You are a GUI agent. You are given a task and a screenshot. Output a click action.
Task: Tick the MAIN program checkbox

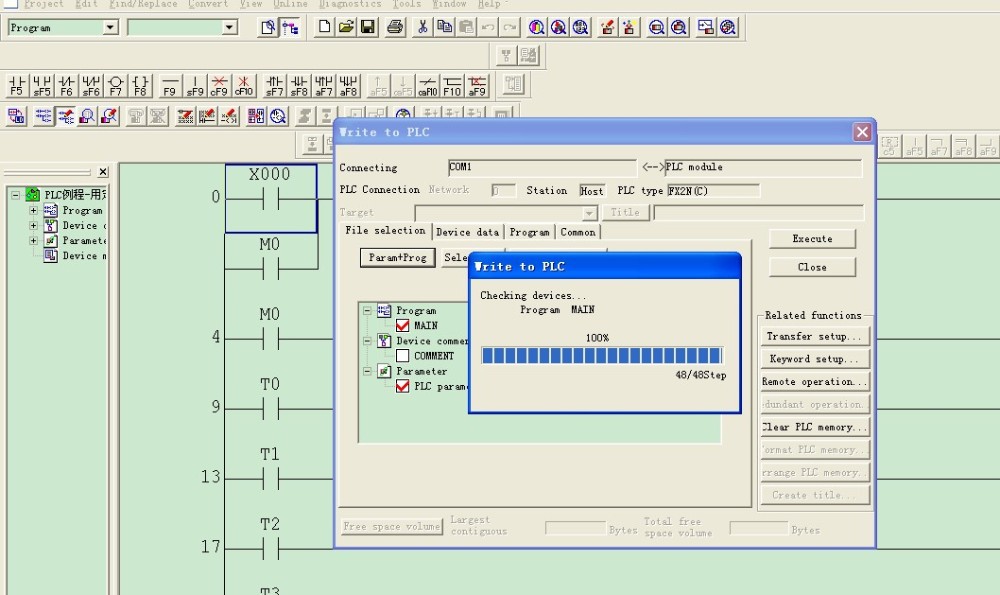coord(402,326)
